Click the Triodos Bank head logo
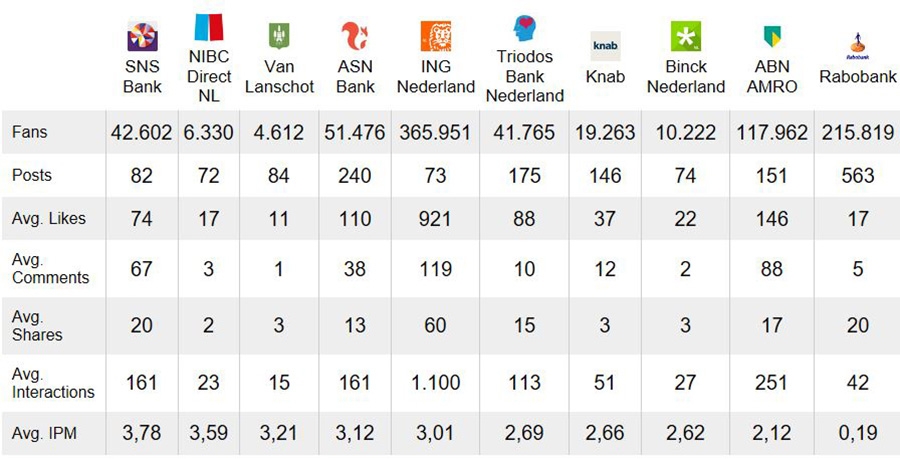This screenshot has width=900, height=459. tap(524, 27)
